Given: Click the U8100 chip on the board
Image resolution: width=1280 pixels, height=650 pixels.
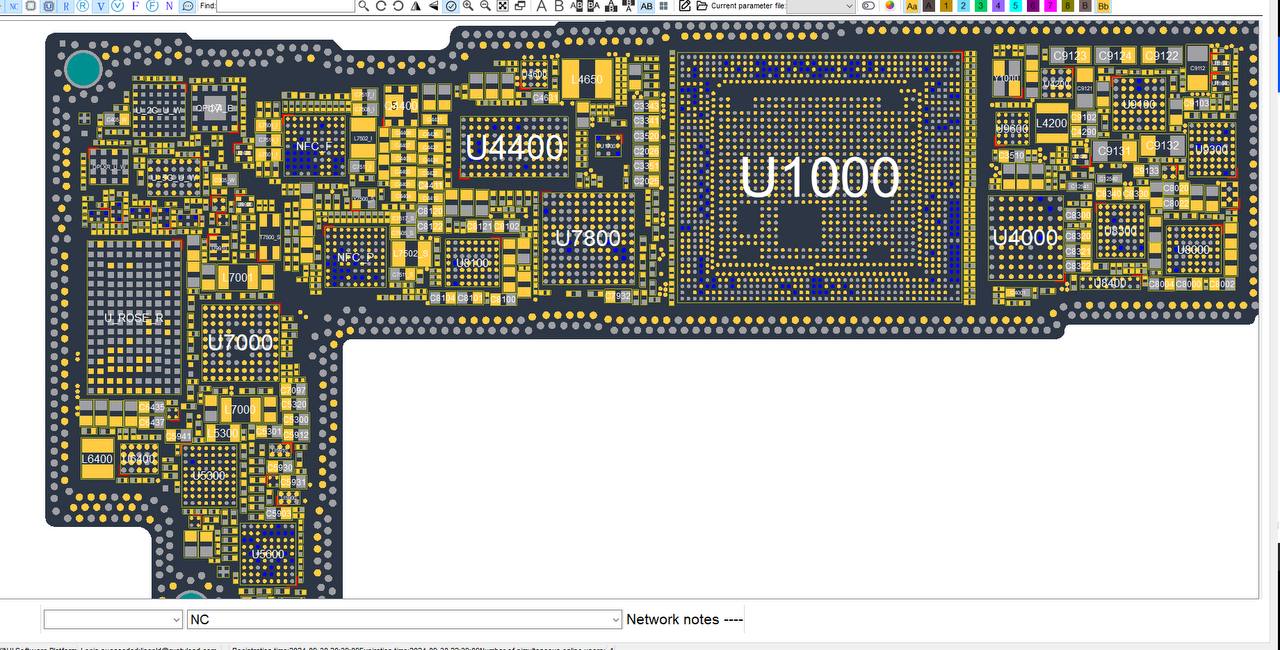Looking at the screenshot, I should click(472, 262).
